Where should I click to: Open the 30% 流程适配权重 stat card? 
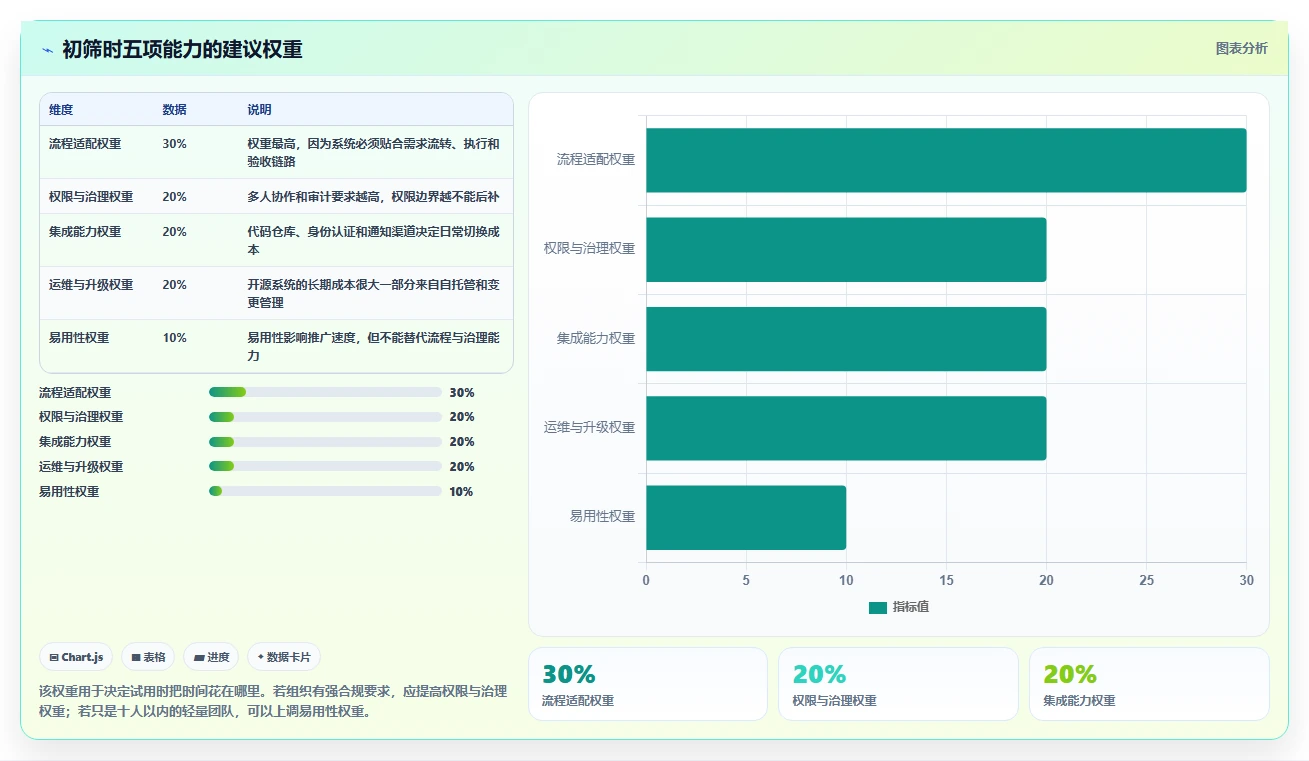648,684
